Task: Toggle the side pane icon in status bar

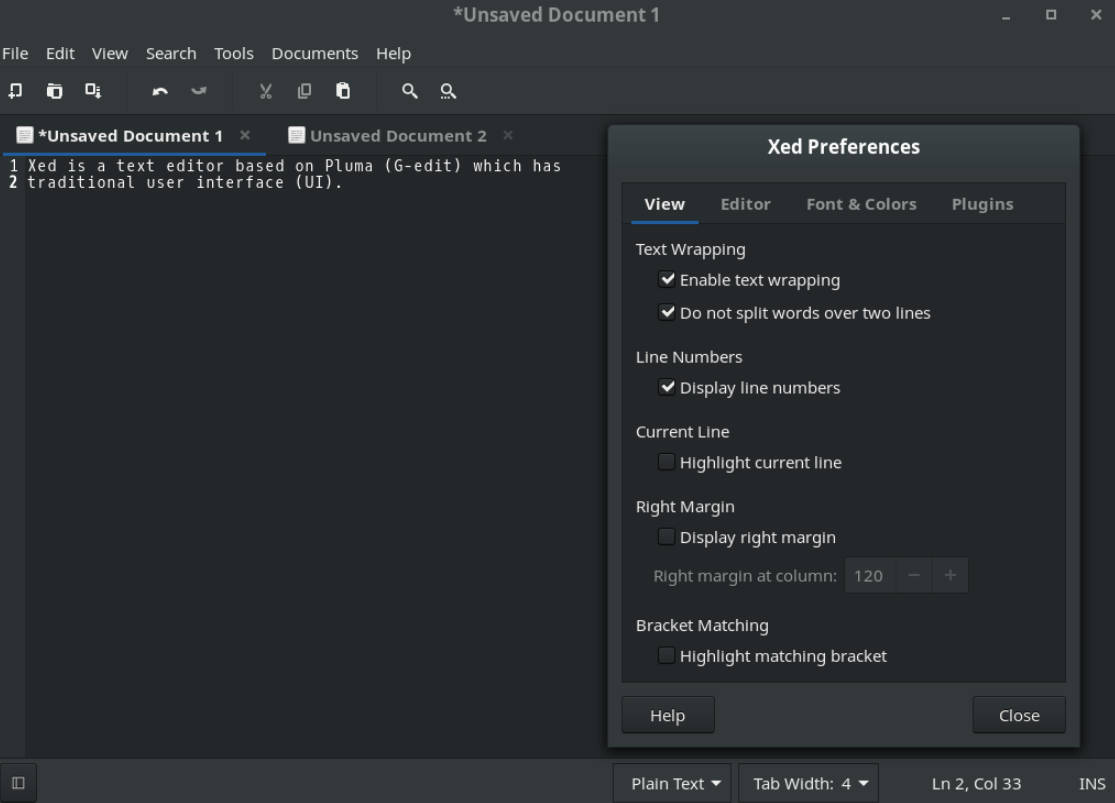Action: coord(18,783)
